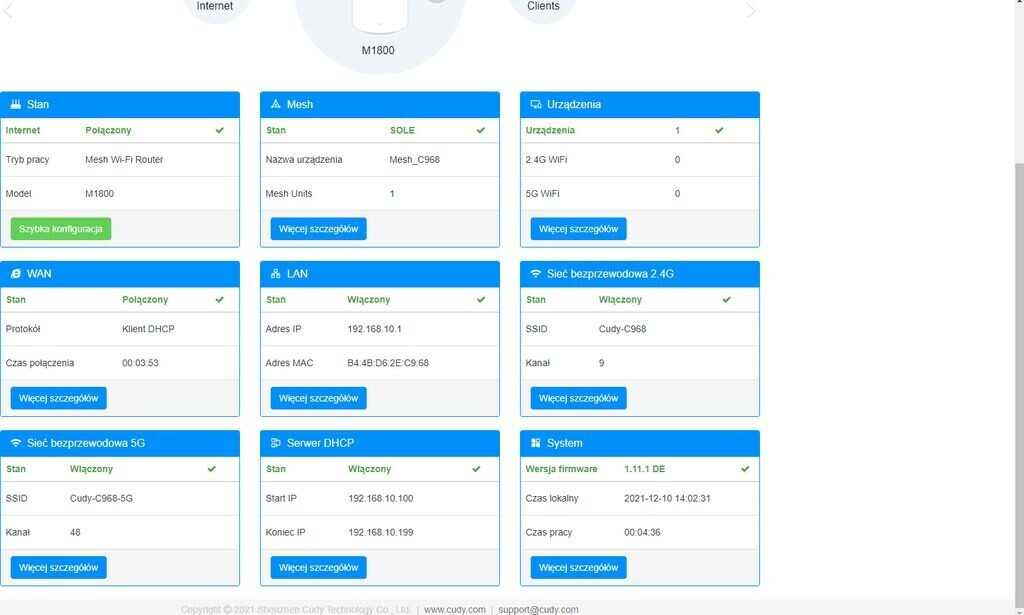The image size is (1024, 615).
Task: Click the right carousel arrow near Clients
Action: (x=751, y=10)
